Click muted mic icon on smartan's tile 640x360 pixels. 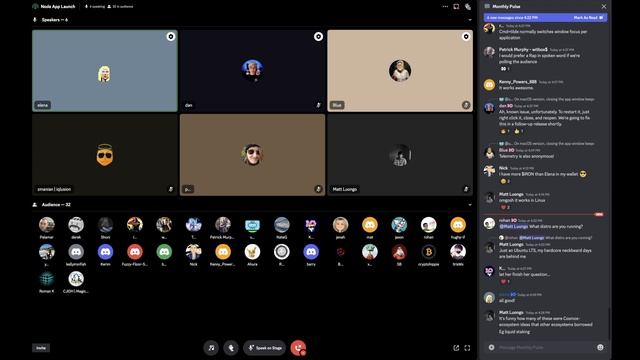point(171,189)
